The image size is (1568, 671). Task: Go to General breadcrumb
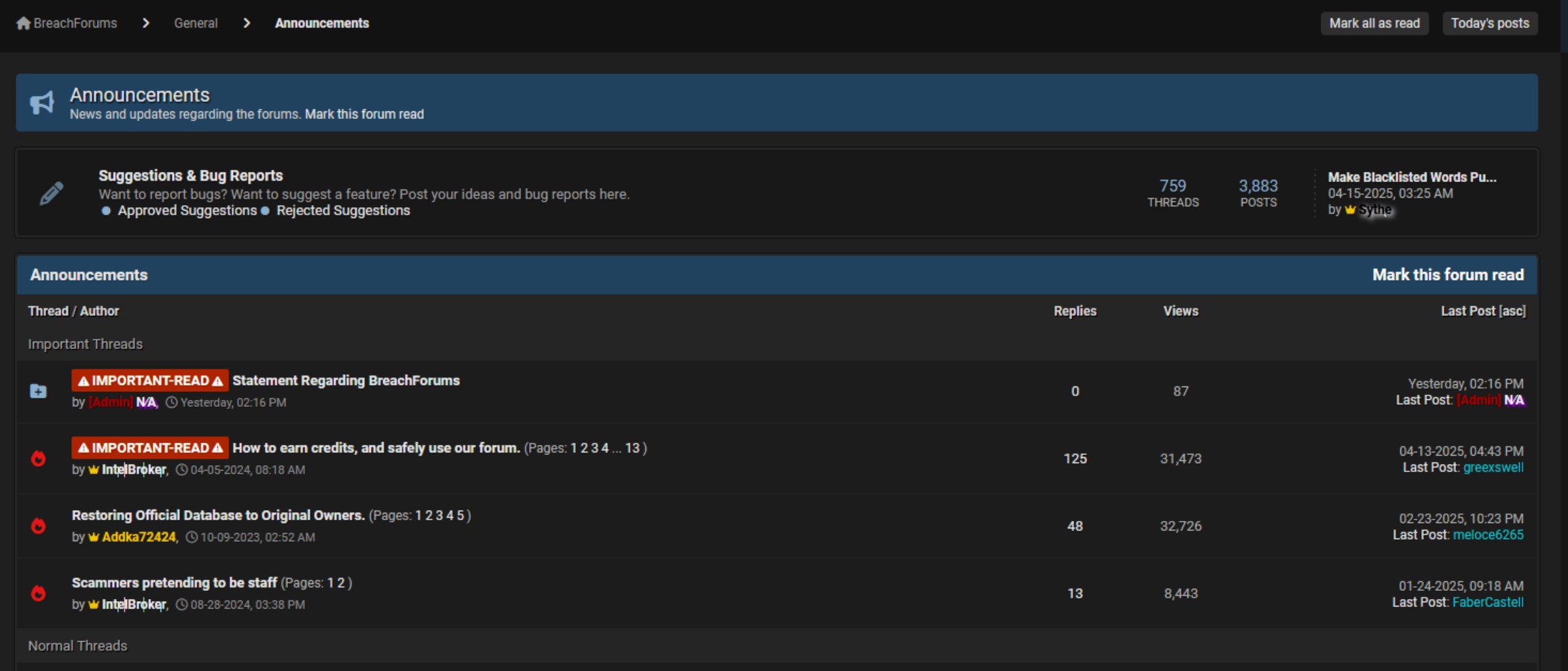(x=196, y=23)
